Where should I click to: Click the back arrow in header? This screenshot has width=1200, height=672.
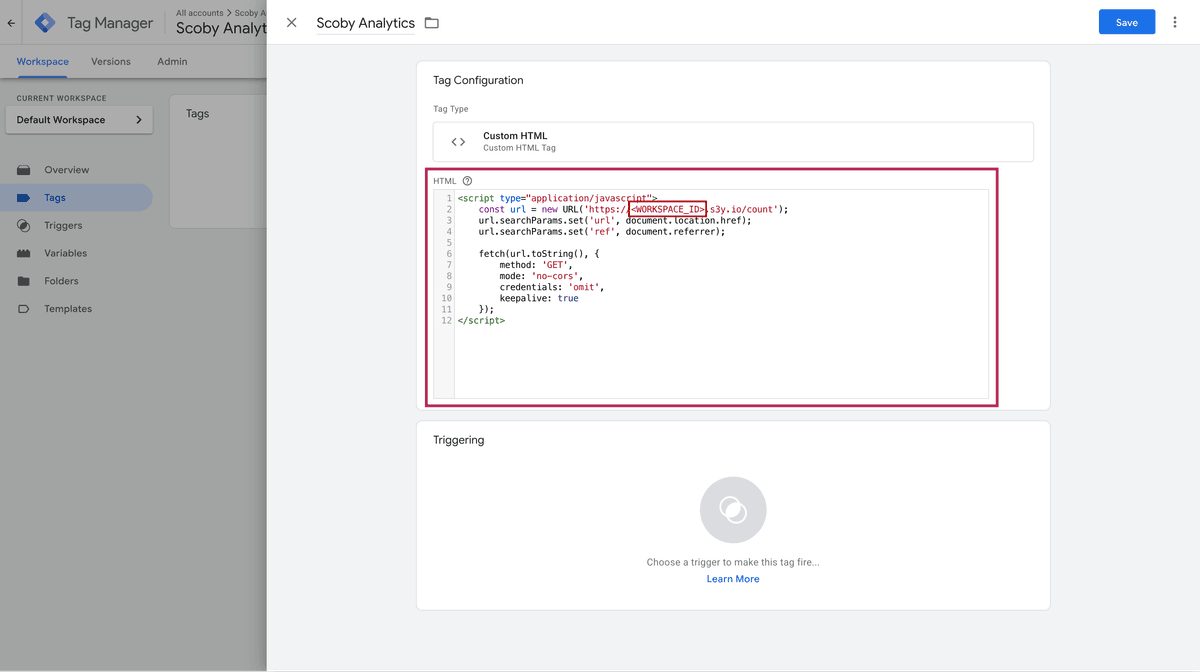click(11, 23)
